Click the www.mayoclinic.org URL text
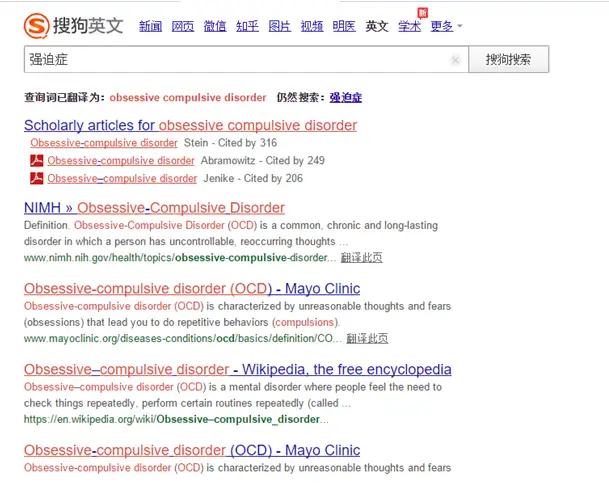 [183, 339]
